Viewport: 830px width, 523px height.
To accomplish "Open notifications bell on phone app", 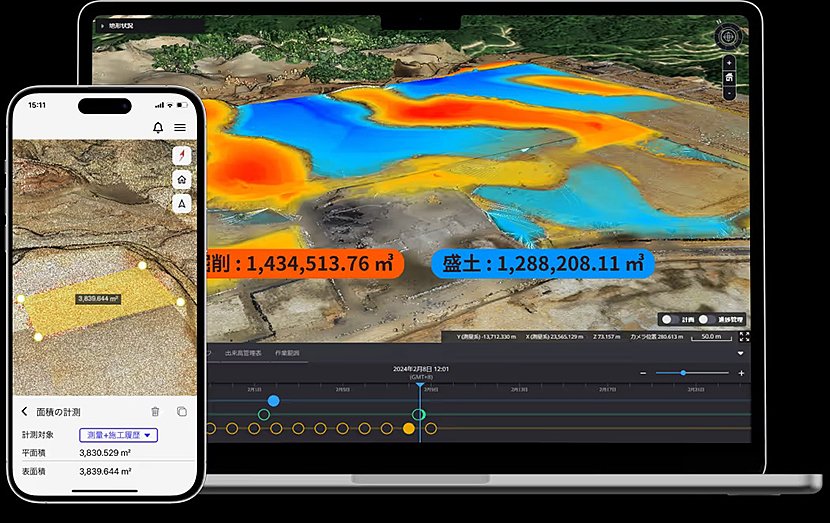I will pos(158,128).
